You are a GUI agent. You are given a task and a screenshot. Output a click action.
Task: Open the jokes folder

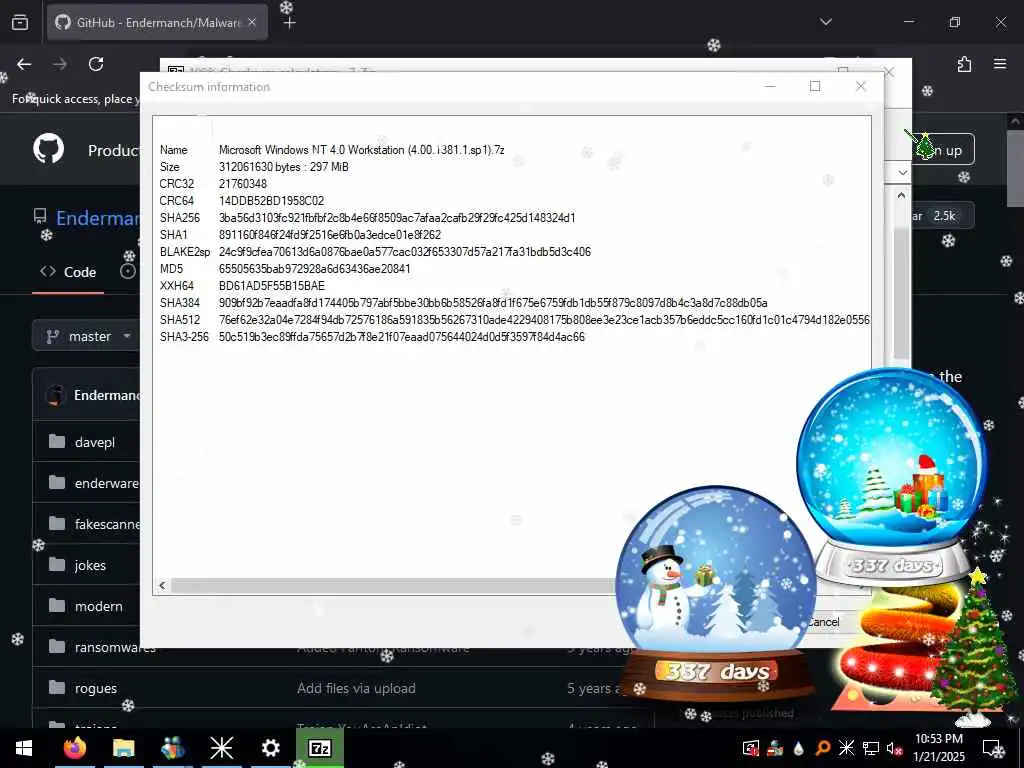point(90,566)
